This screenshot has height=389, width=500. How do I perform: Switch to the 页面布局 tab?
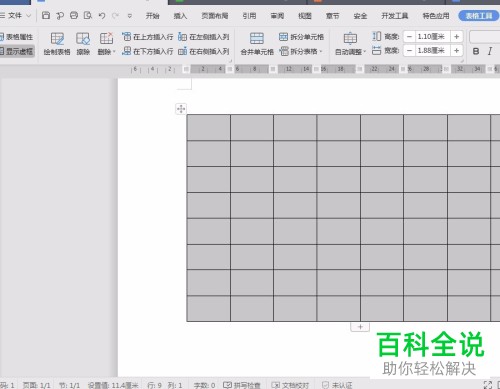tap(215, 16)
